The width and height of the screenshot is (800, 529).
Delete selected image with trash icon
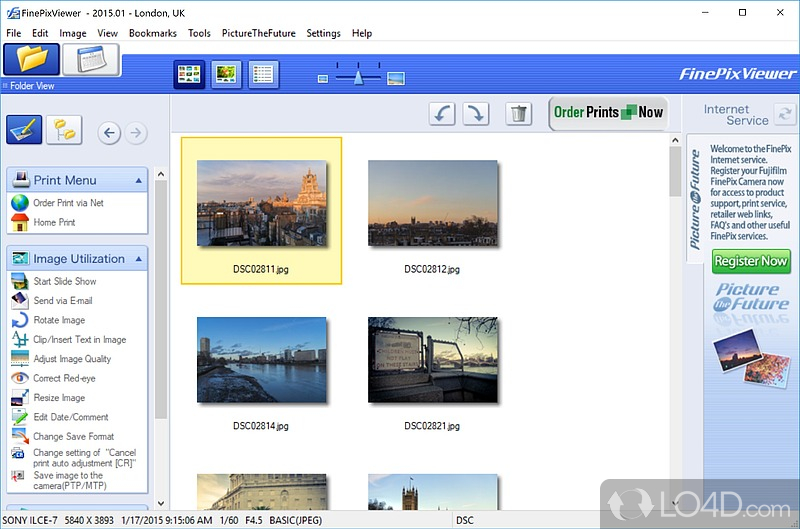[518, 113]
